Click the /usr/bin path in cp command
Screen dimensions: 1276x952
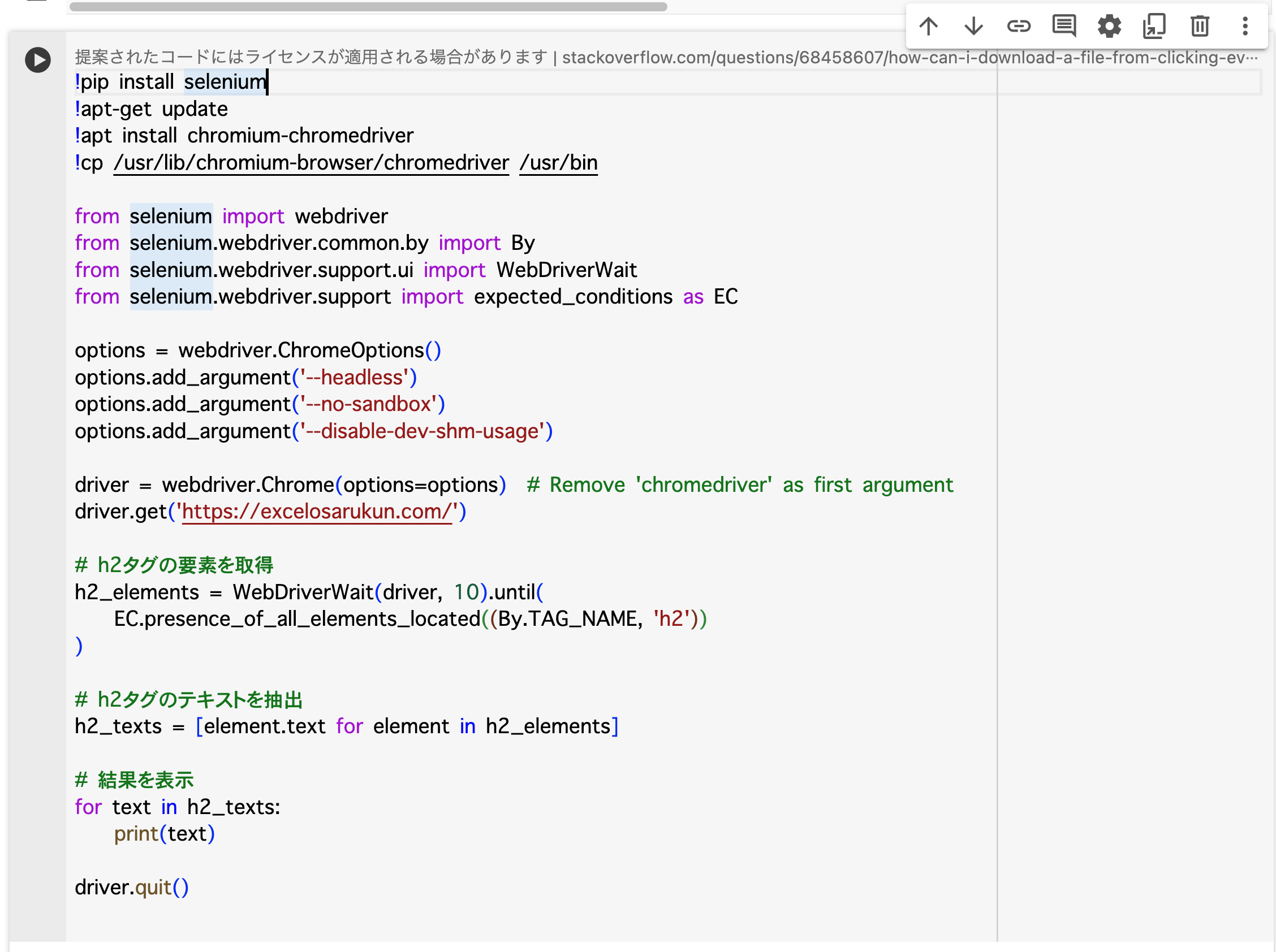coord(558,163)
